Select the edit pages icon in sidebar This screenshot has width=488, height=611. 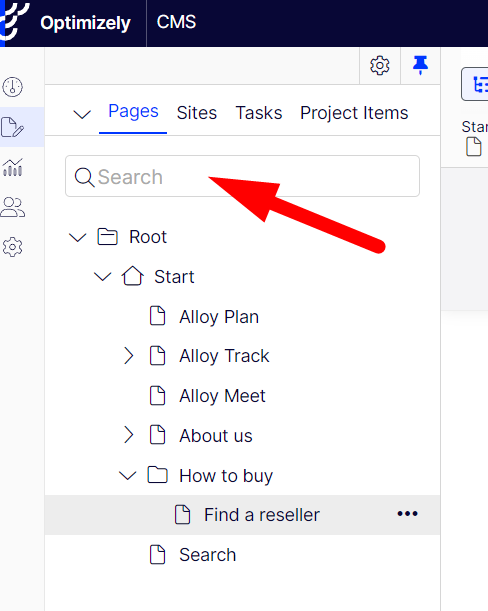(x=12, y=127)
